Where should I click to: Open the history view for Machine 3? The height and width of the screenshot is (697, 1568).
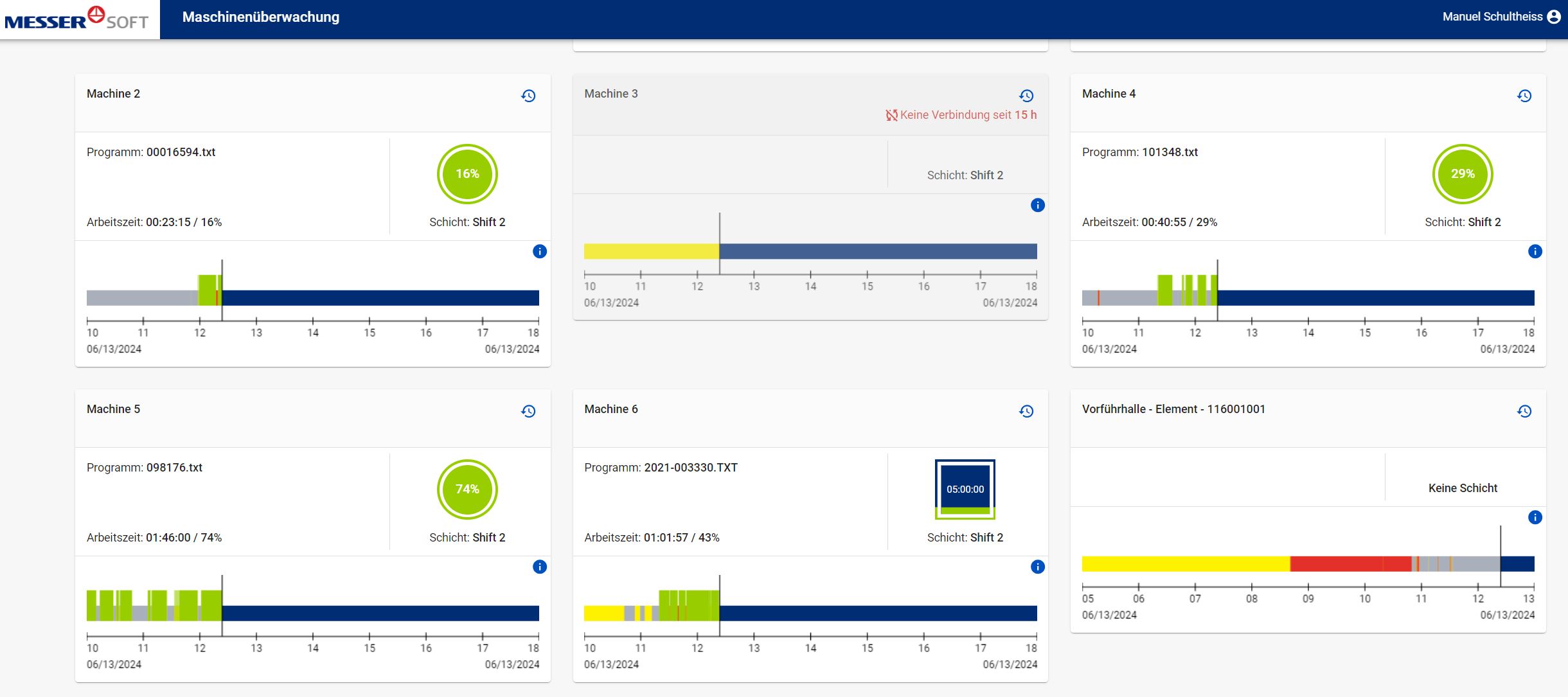(1026, 95)
